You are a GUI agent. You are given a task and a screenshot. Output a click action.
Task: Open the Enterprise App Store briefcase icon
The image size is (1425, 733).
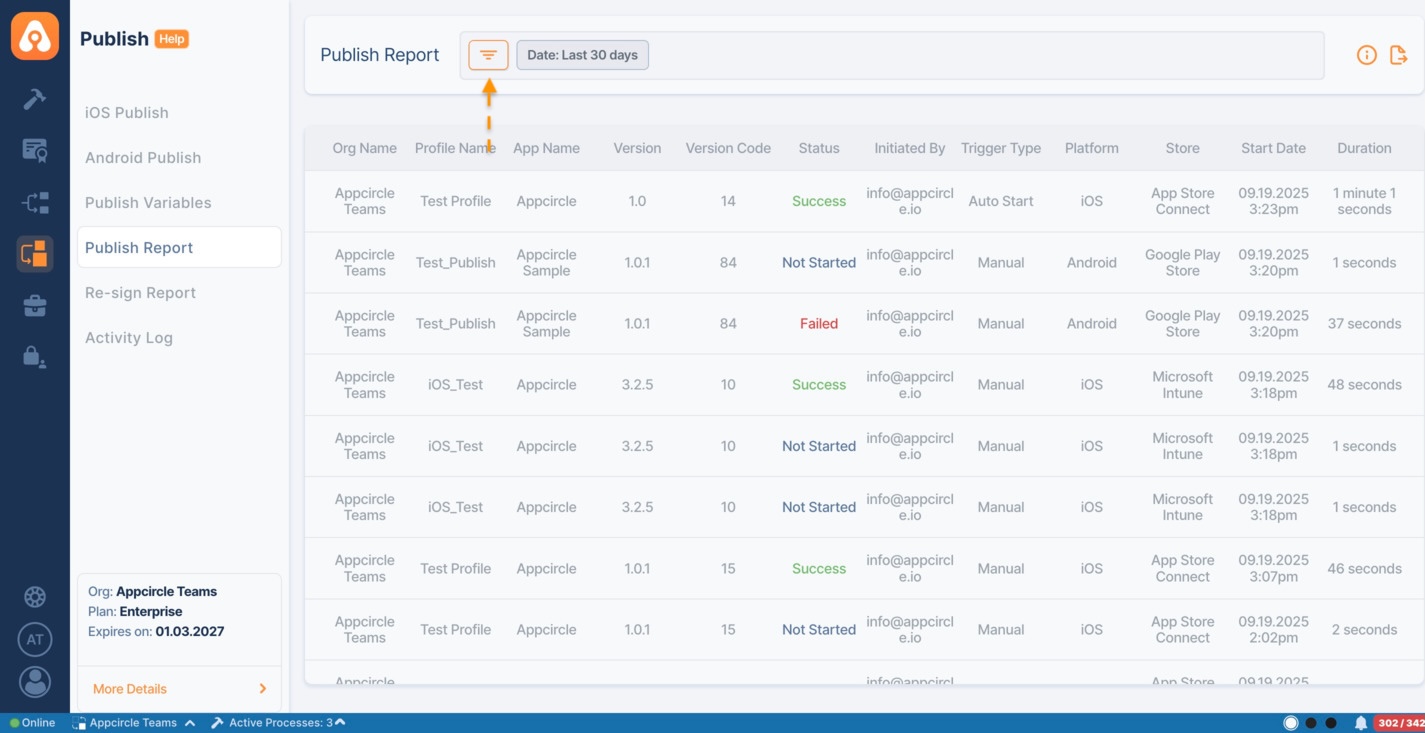(x=35, y=306)
